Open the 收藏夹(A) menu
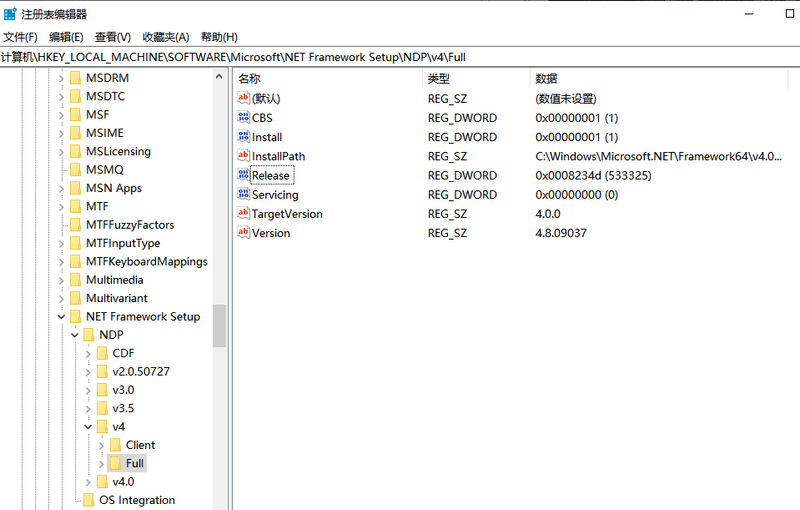The height and width of the screenshot is (510, 800). click(x=165, y=37)
